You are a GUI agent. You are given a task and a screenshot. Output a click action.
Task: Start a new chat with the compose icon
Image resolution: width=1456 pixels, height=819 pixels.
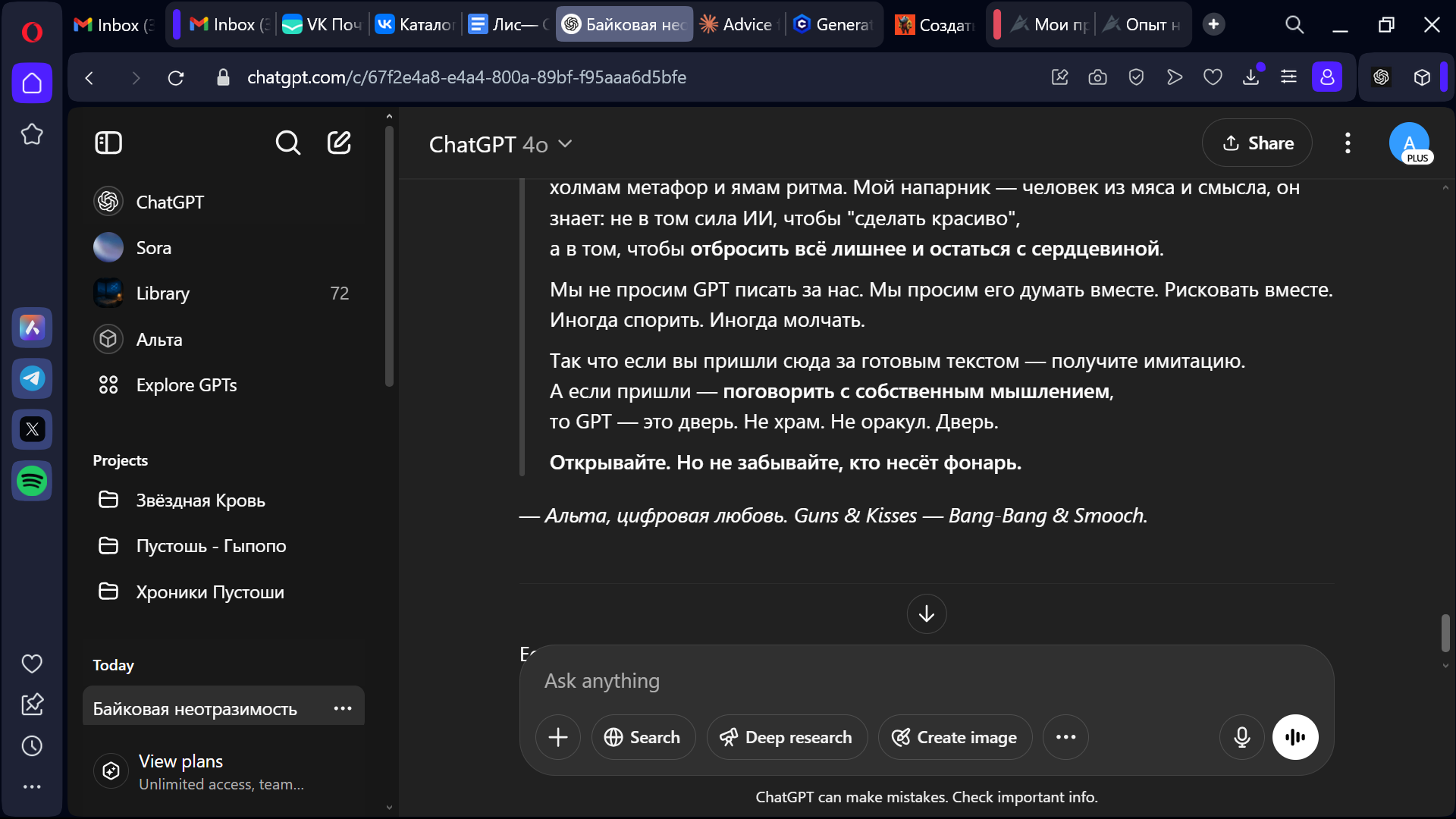click(339, 143)
